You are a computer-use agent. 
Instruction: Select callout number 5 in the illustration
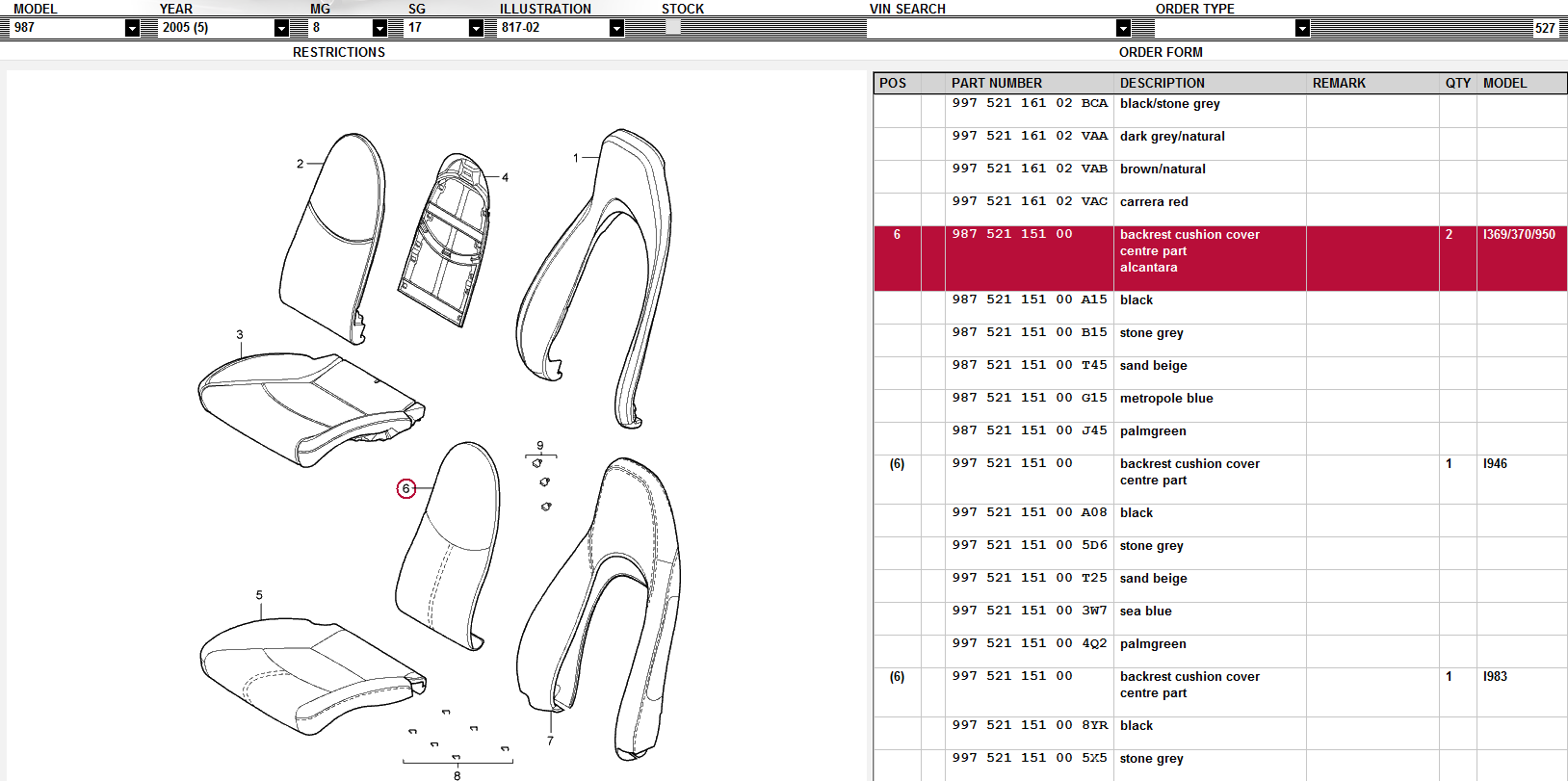(259, 595)
